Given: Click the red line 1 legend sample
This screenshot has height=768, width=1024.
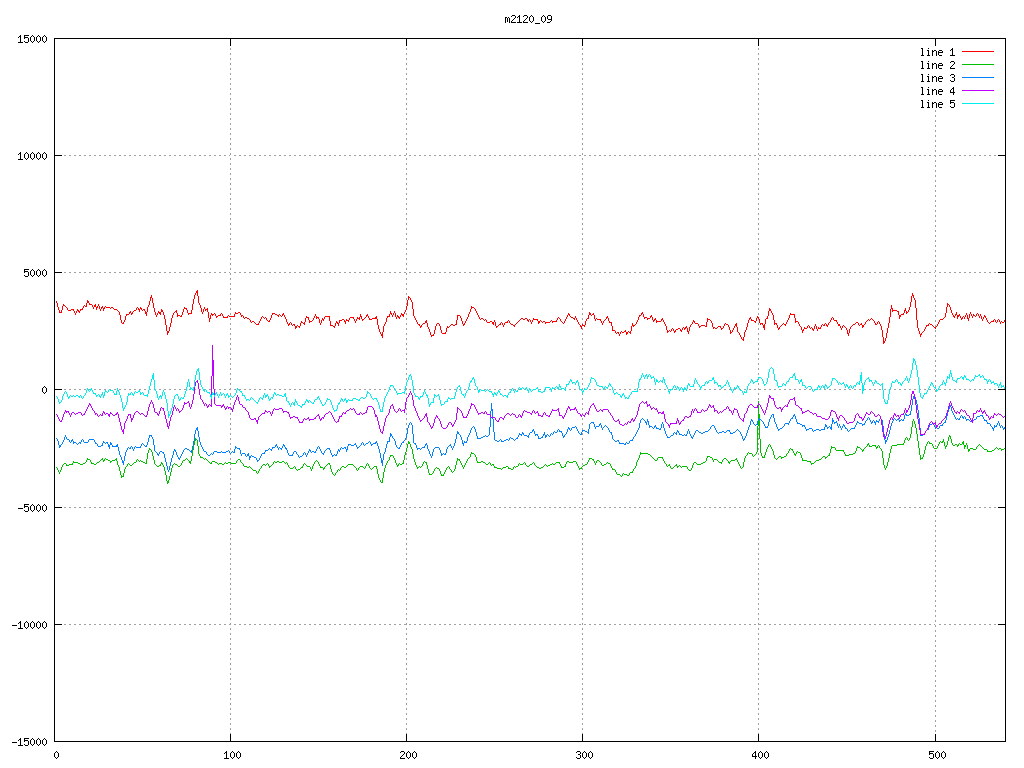Looking at the screenshot, I should click(x=978, y=52).
